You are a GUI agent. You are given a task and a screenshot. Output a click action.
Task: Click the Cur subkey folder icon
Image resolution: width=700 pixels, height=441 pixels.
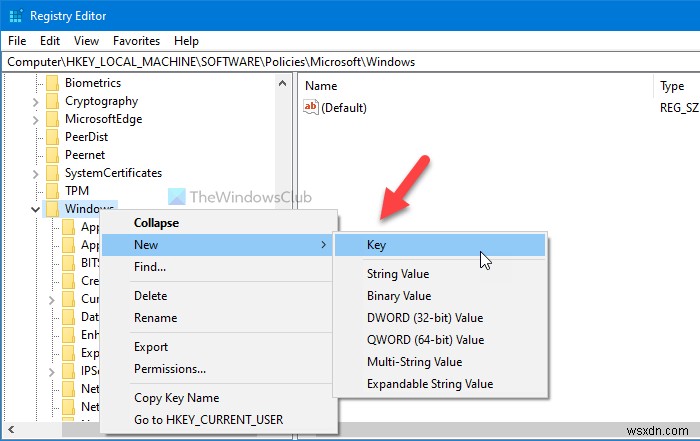(69, 299)
